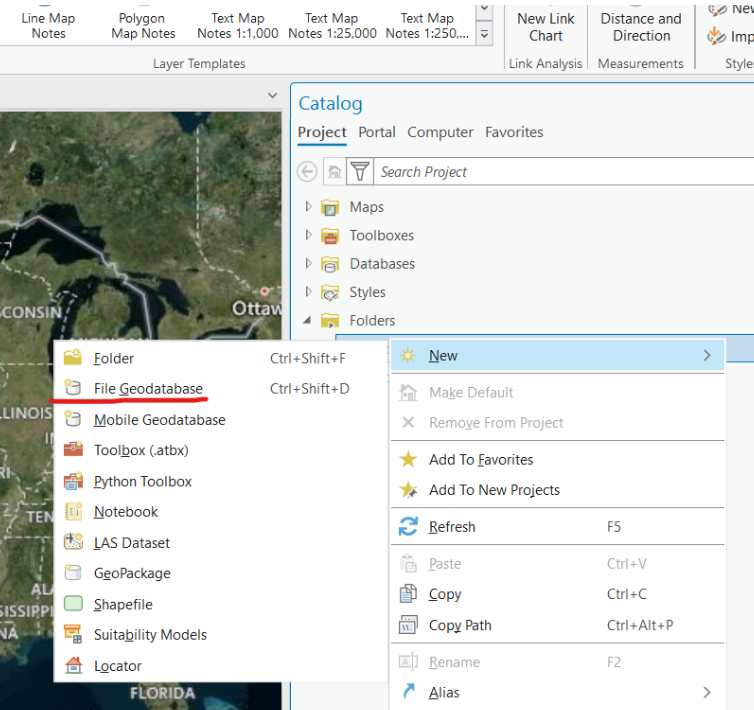Screen dimensions: 754x710
Task: Click the Copy Path icon
Action: tap(408, 625)
